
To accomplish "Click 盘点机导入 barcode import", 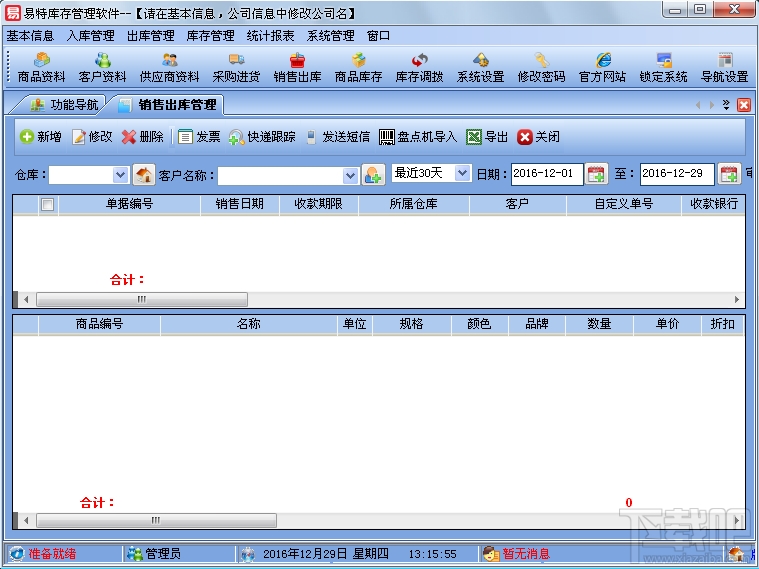I will click(x=418, y=137).
